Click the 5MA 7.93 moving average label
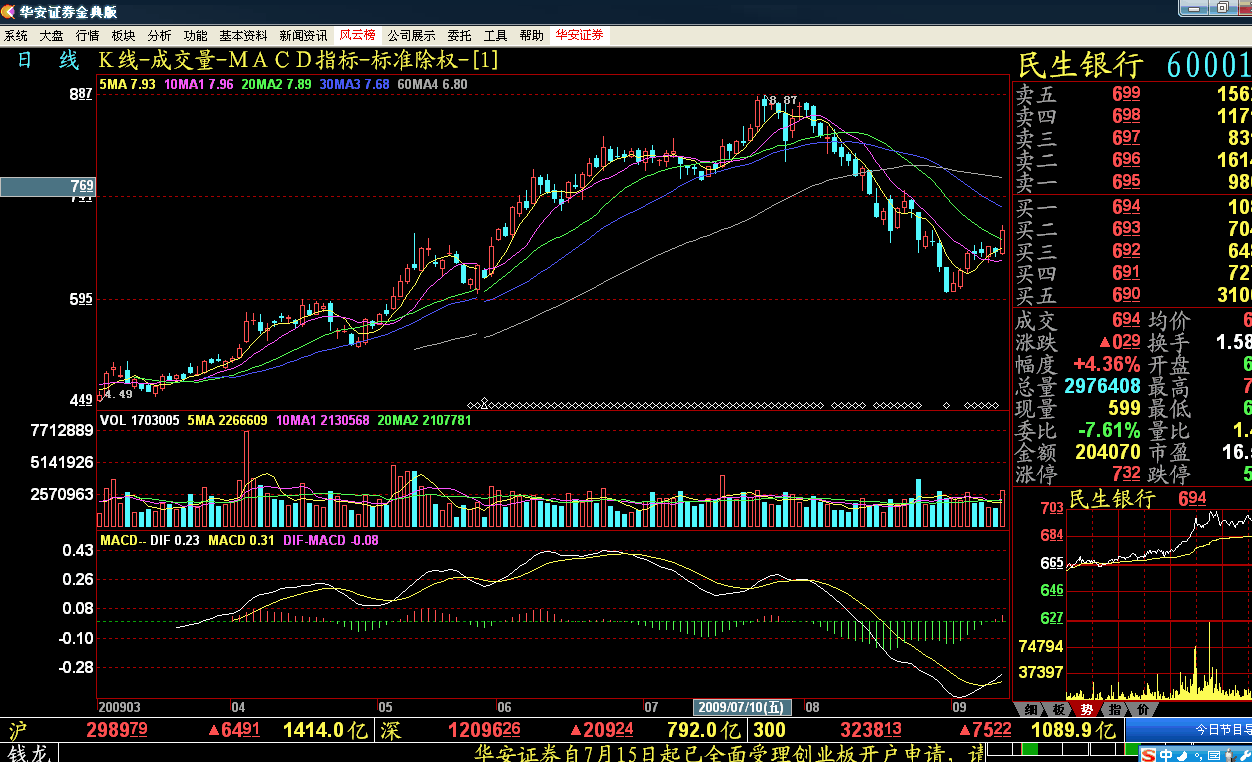The width and height of the screenshot is (1252, 762). coord(127,84)
